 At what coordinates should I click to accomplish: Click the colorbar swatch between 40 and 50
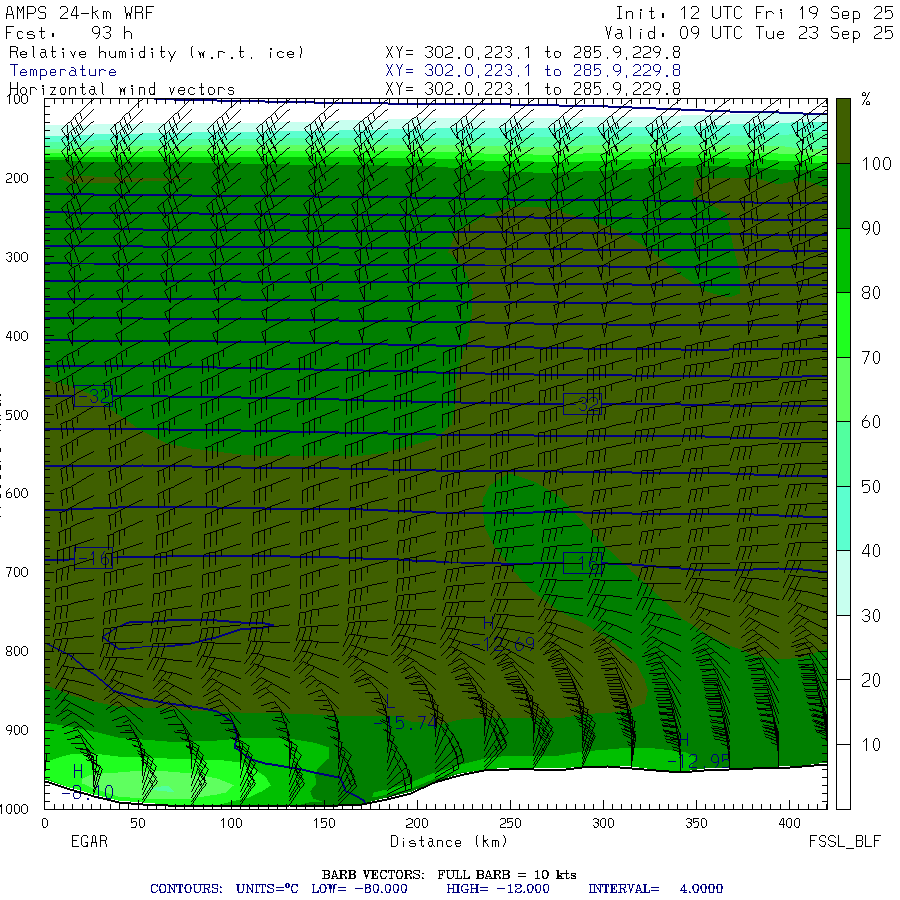(x=843, y=518)
